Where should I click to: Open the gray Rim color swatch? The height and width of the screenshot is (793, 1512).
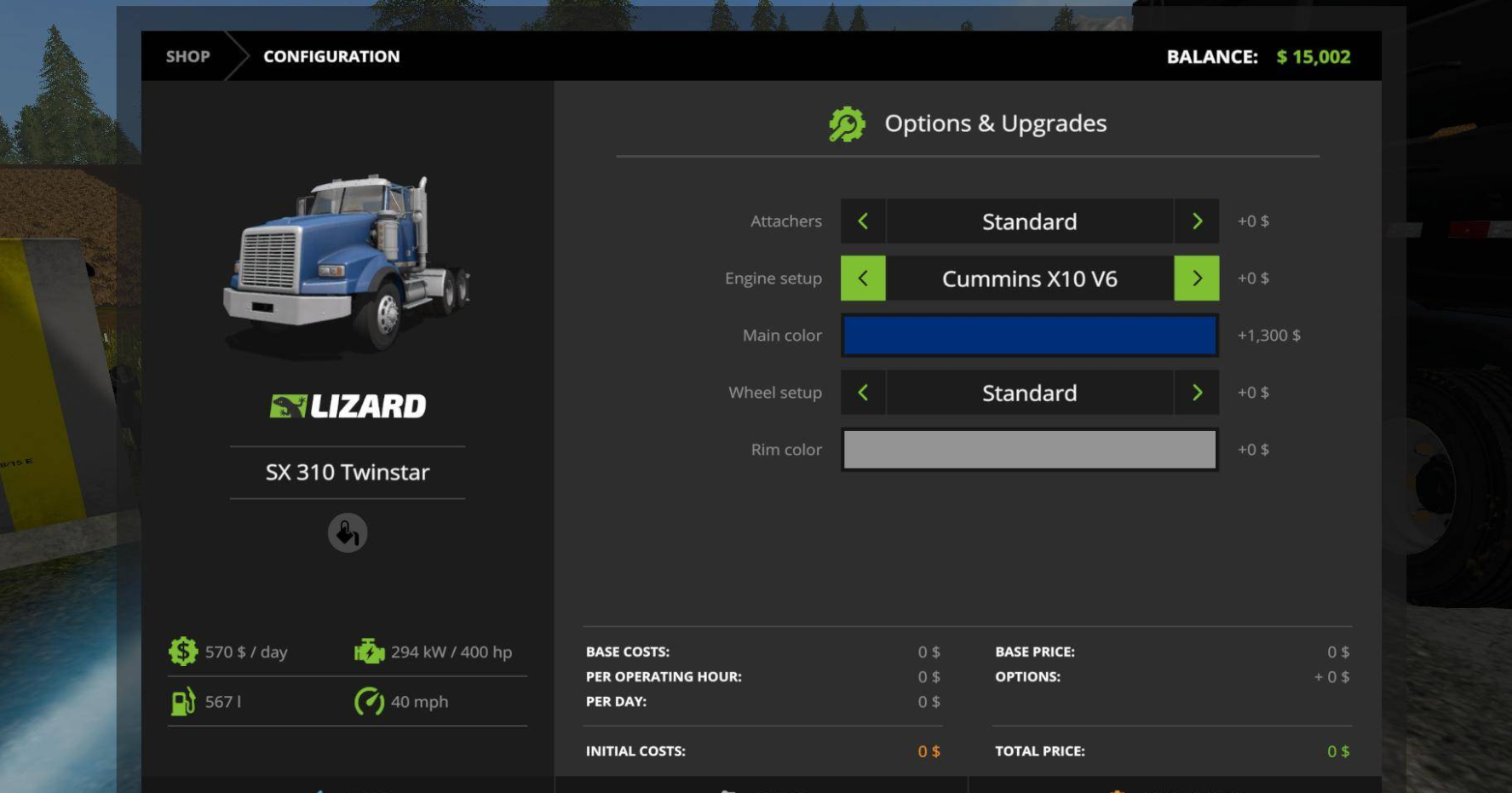(x=1029, y=450)
